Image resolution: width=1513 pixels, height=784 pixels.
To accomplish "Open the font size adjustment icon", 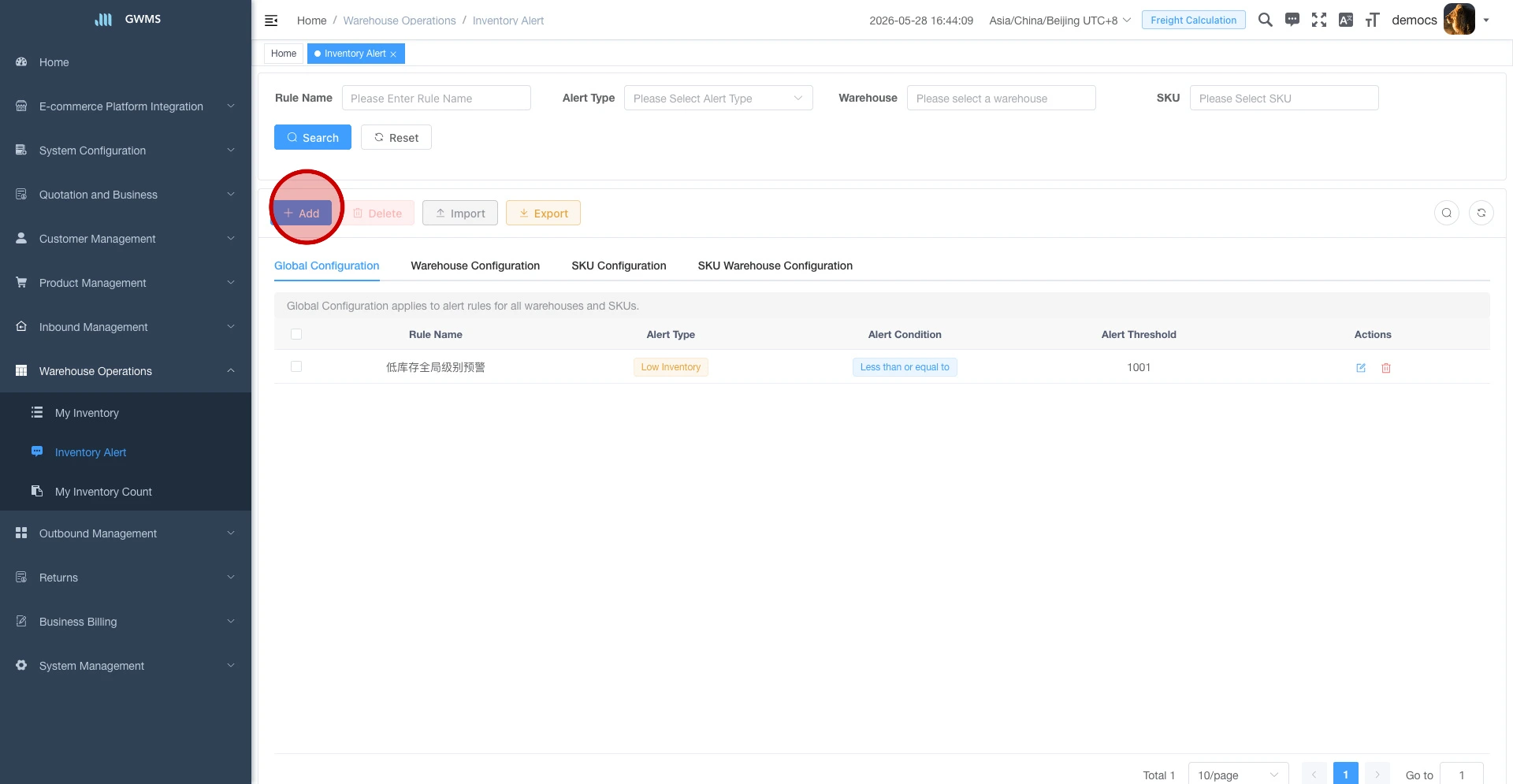I will [1373, 20].
